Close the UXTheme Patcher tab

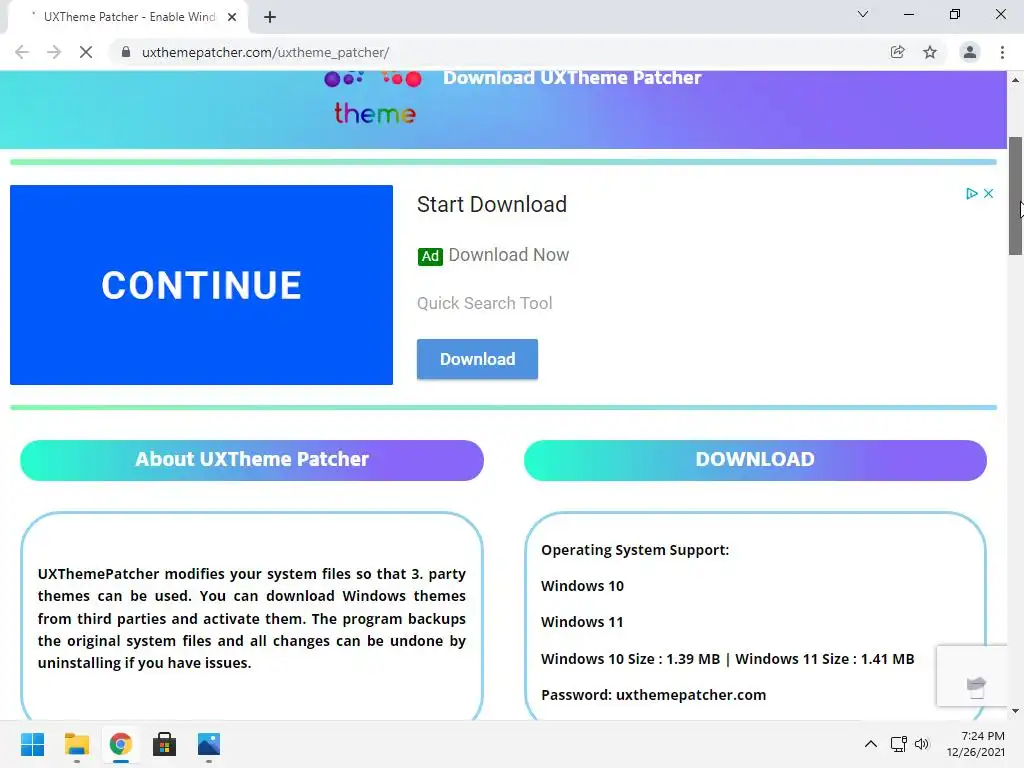point(232,17)
